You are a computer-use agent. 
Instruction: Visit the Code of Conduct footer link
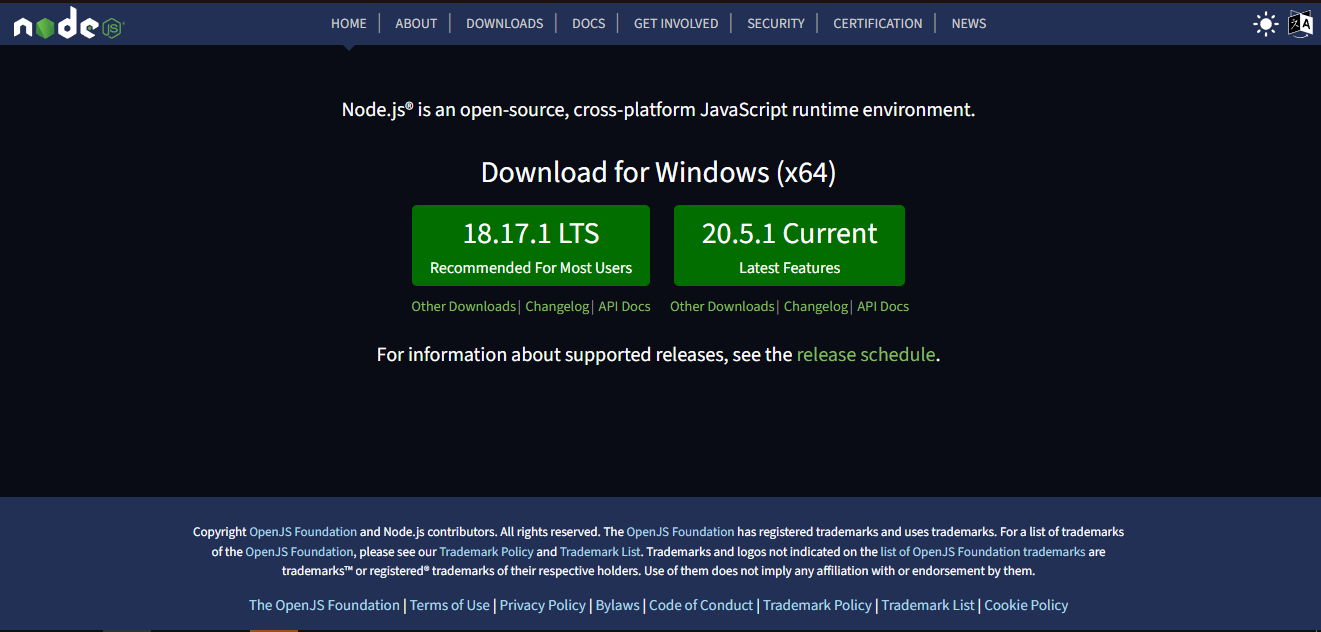(701, 605)
